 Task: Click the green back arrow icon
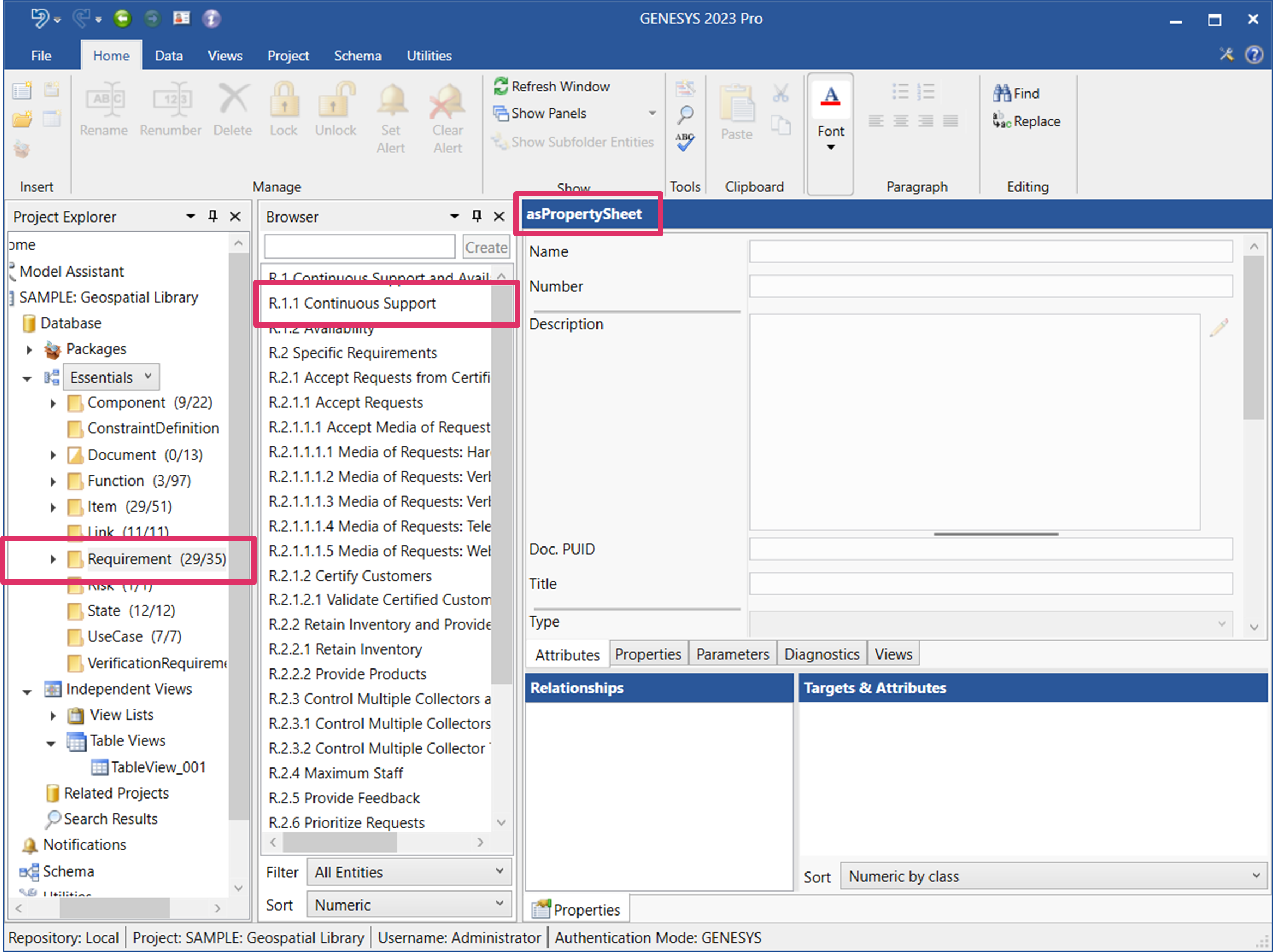click(122, 19)
